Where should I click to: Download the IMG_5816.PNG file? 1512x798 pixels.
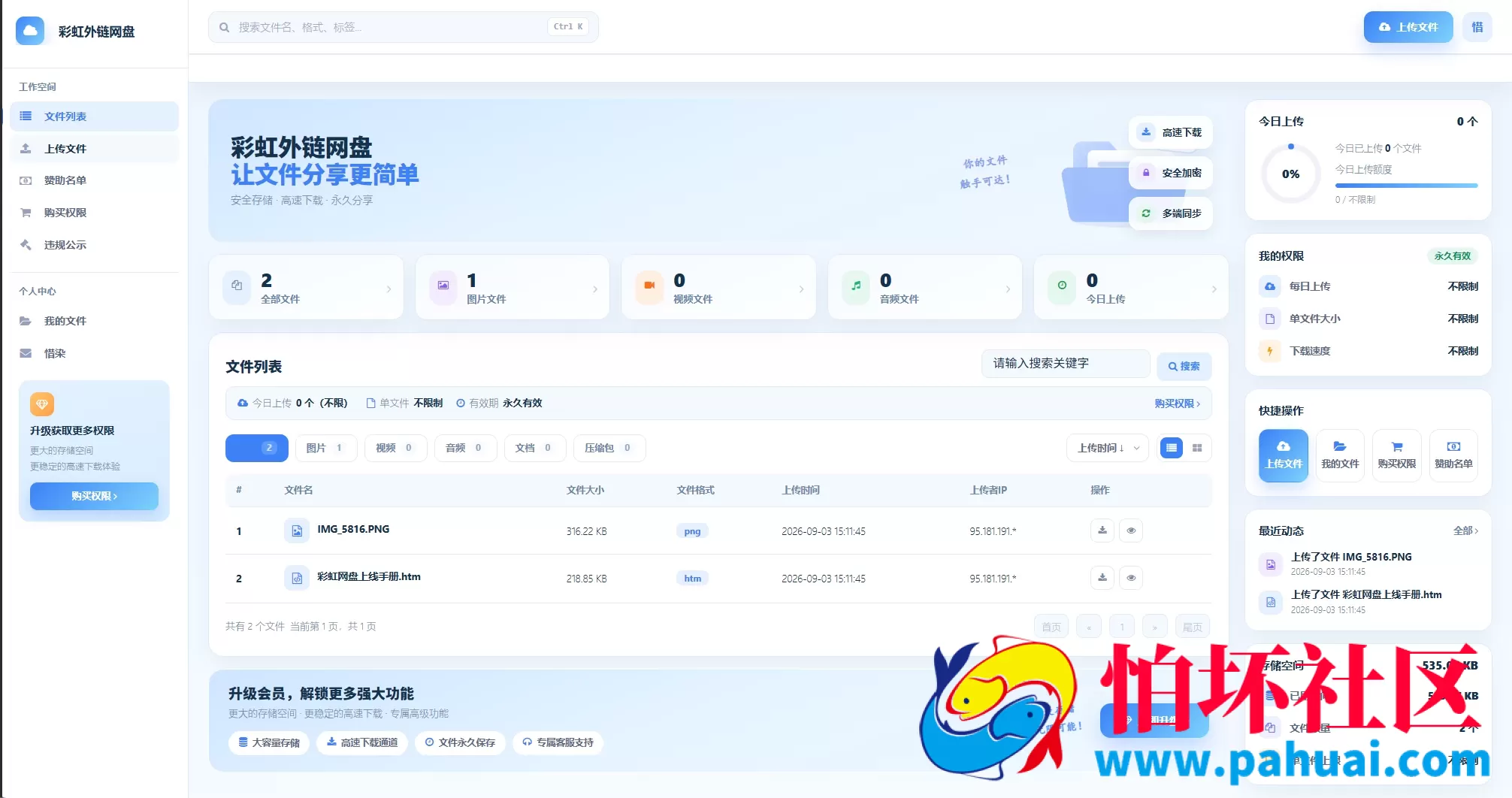pos(1102,530)
